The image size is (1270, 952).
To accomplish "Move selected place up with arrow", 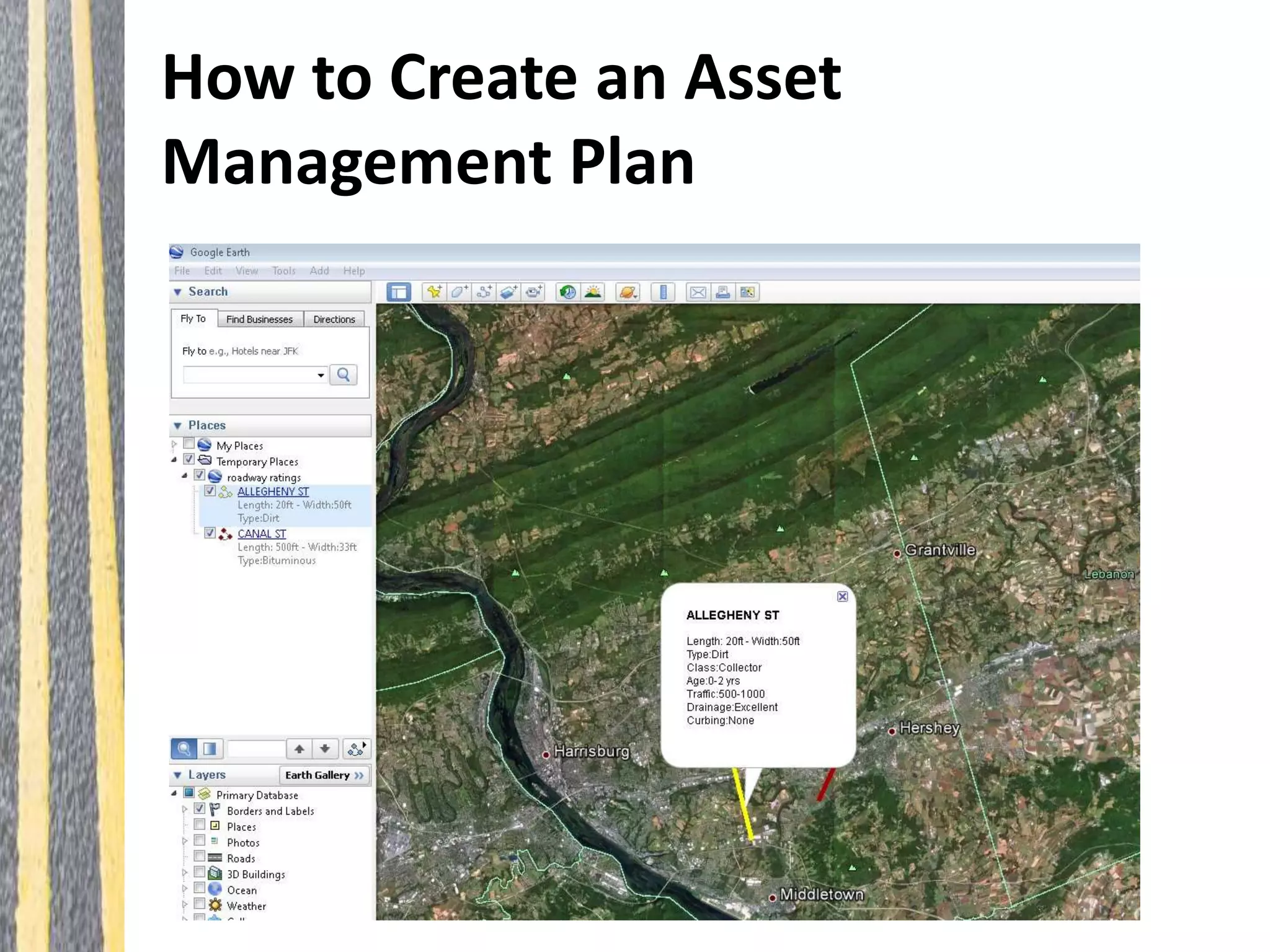I will 300,749.
